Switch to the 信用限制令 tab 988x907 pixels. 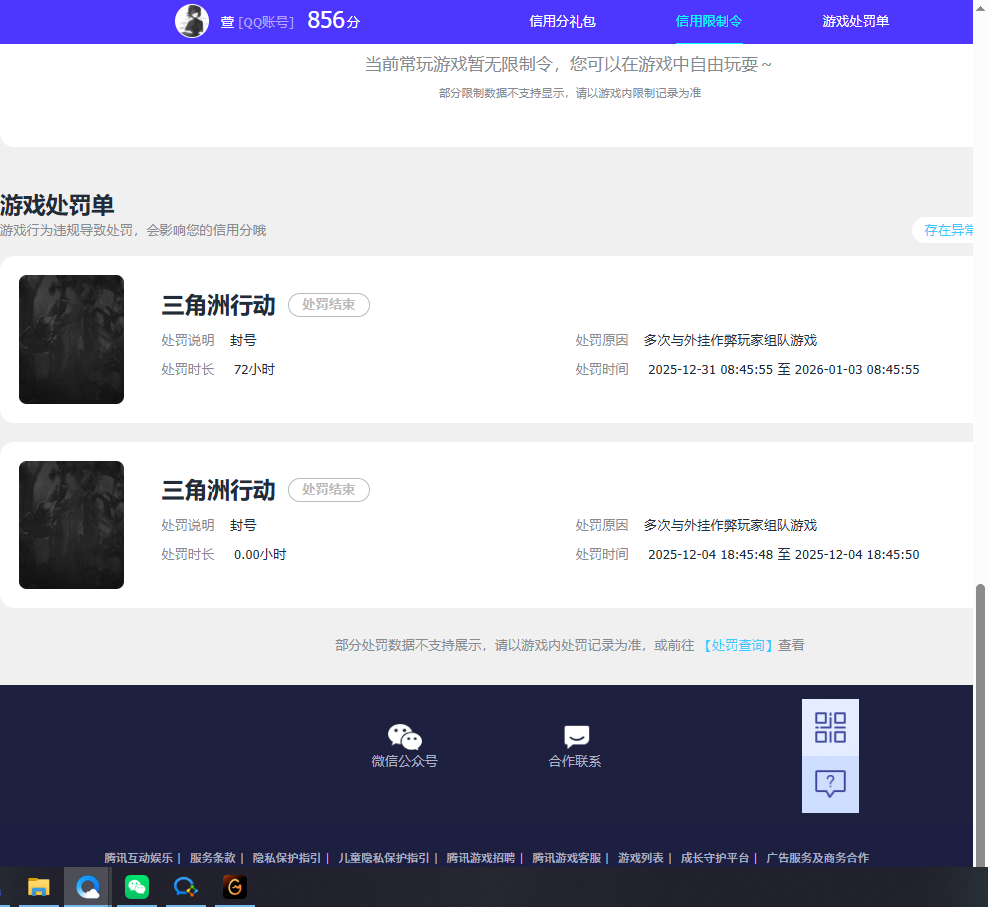709,21
